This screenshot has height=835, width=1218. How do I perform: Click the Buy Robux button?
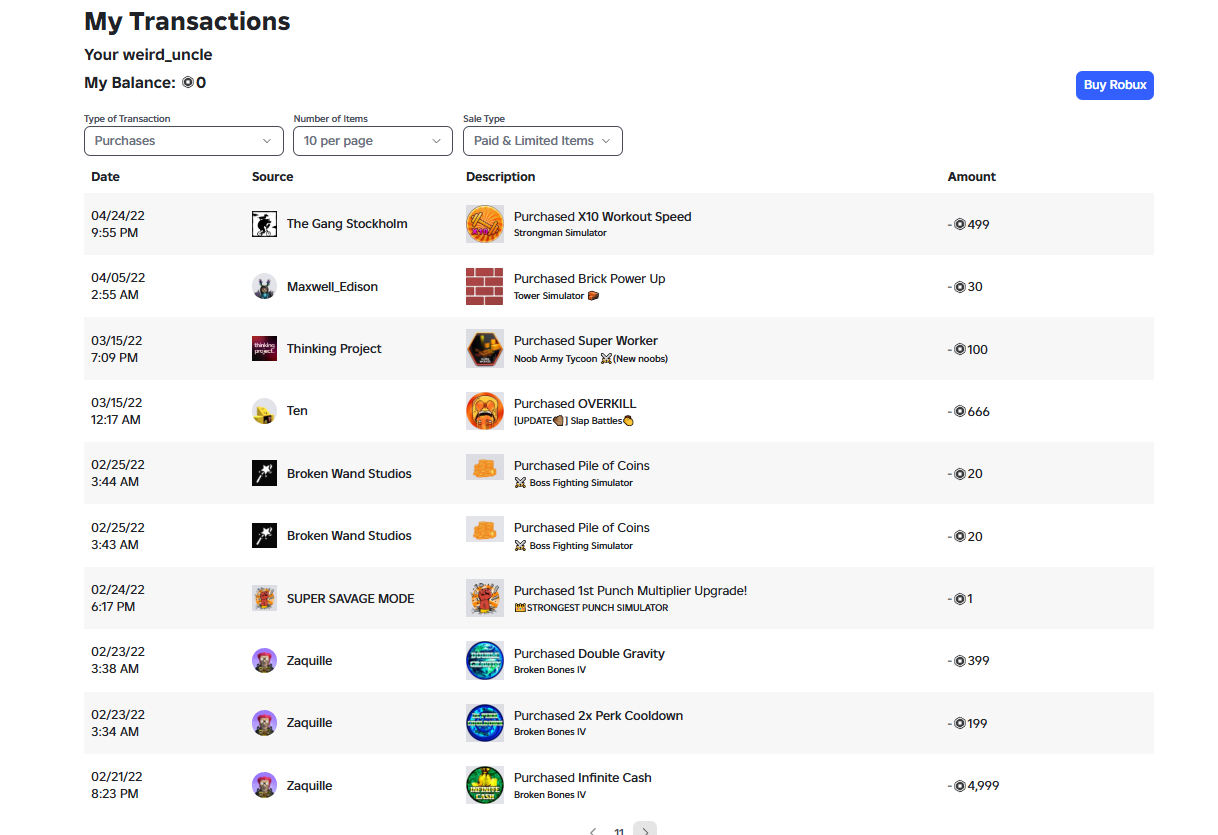(x=1115, y=85)
